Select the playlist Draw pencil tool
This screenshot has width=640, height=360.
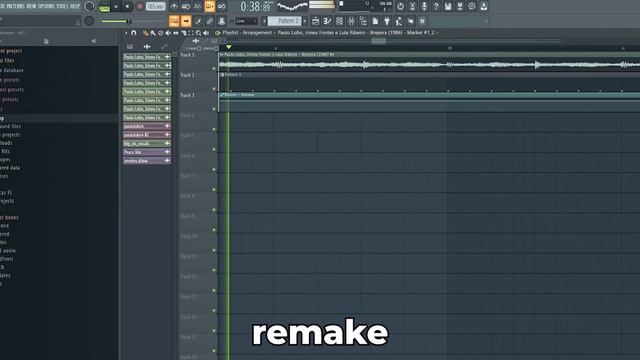tap(145, 33)
